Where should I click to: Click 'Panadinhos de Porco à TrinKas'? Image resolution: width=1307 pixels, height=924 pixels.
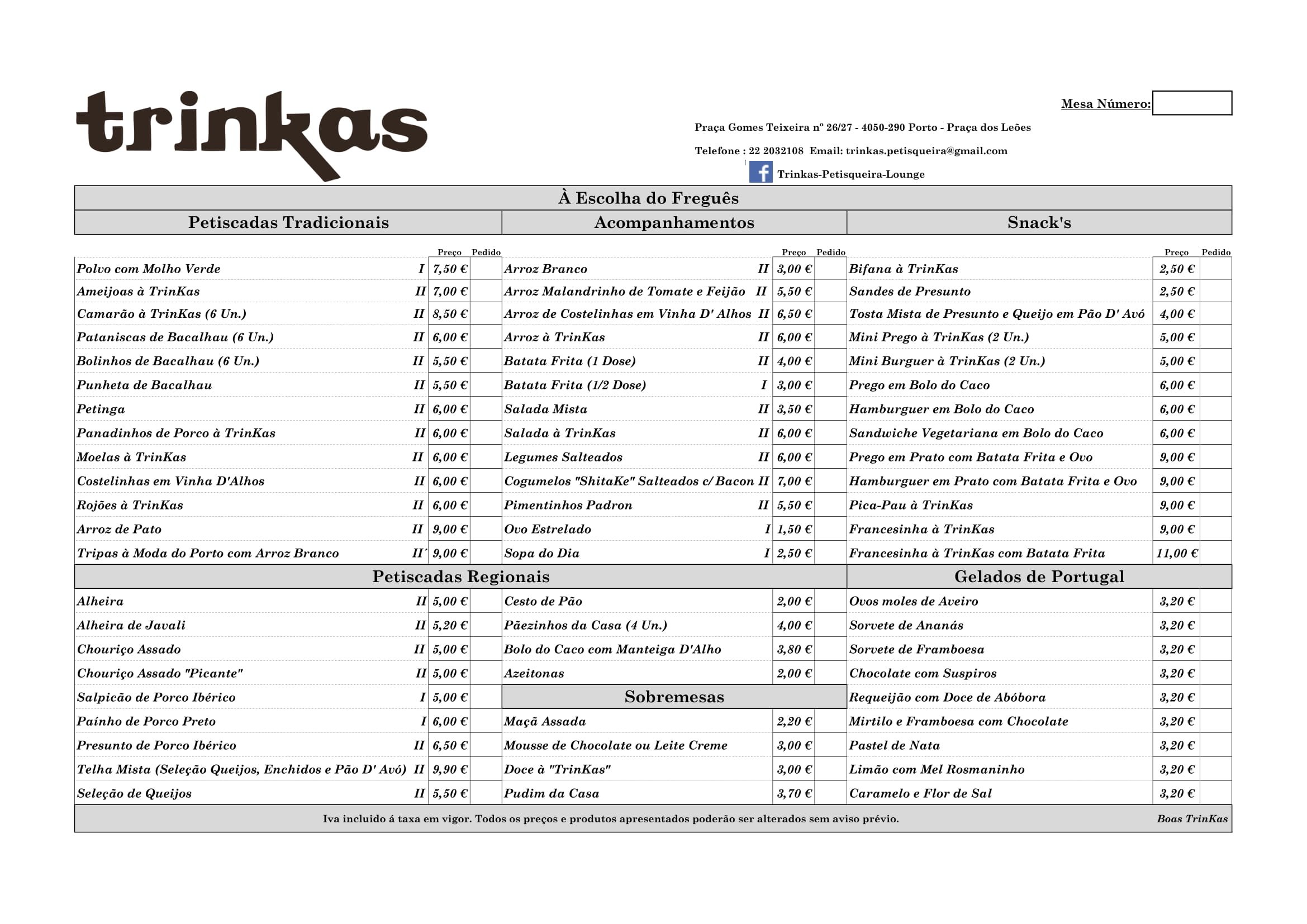176,434
